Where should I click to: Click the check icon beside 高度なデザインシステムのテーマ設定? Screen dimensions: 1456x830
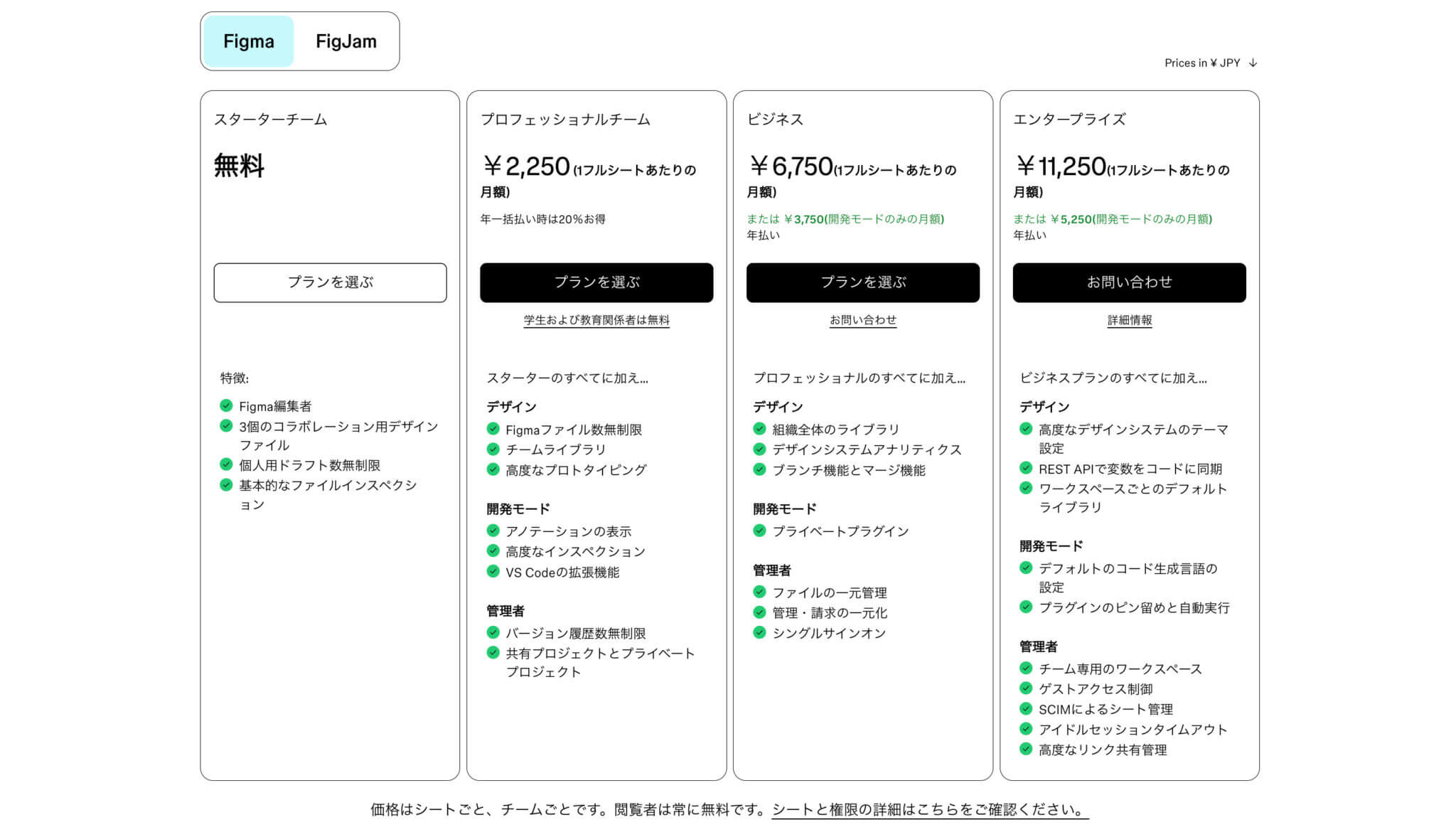[1026, 429]
